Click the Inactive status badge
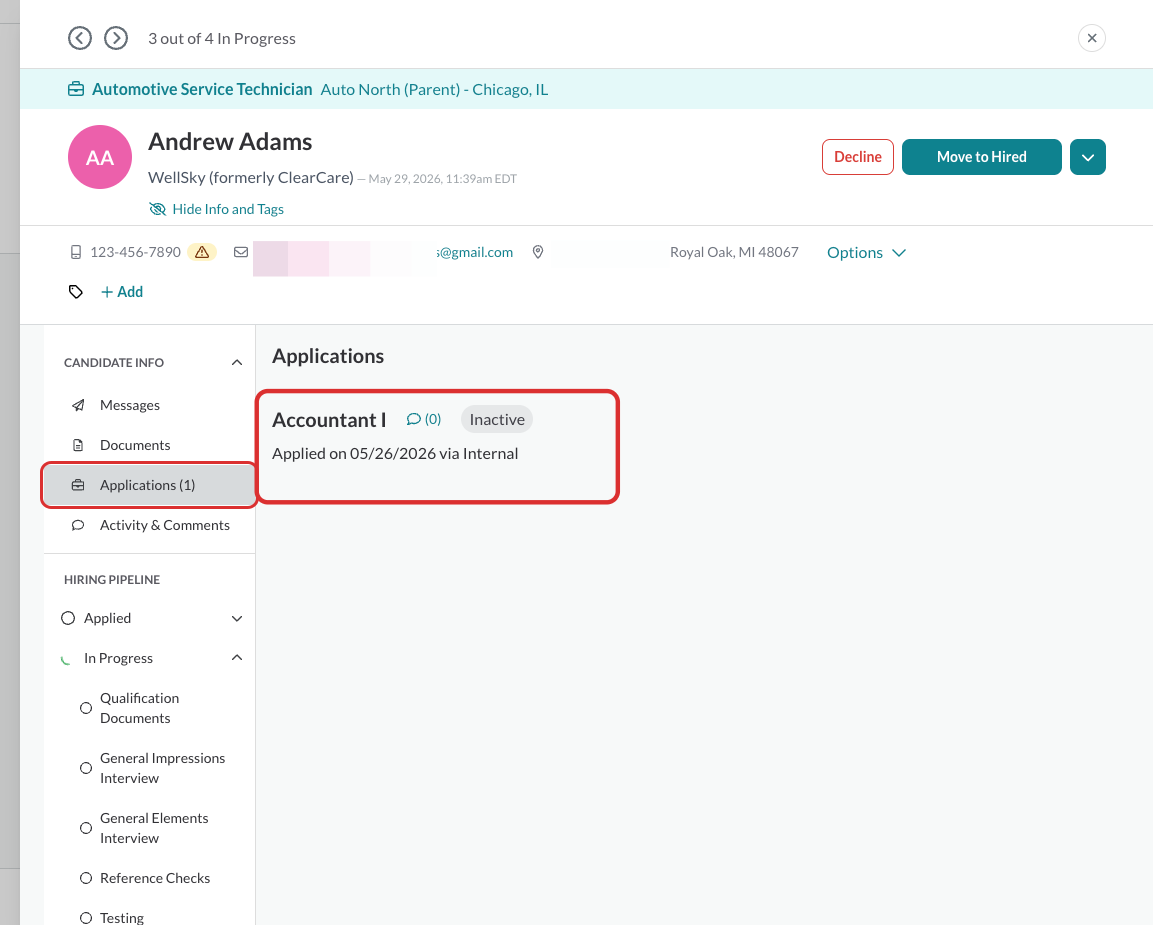Screen dimensions: 1153x925 coord(497,420)
